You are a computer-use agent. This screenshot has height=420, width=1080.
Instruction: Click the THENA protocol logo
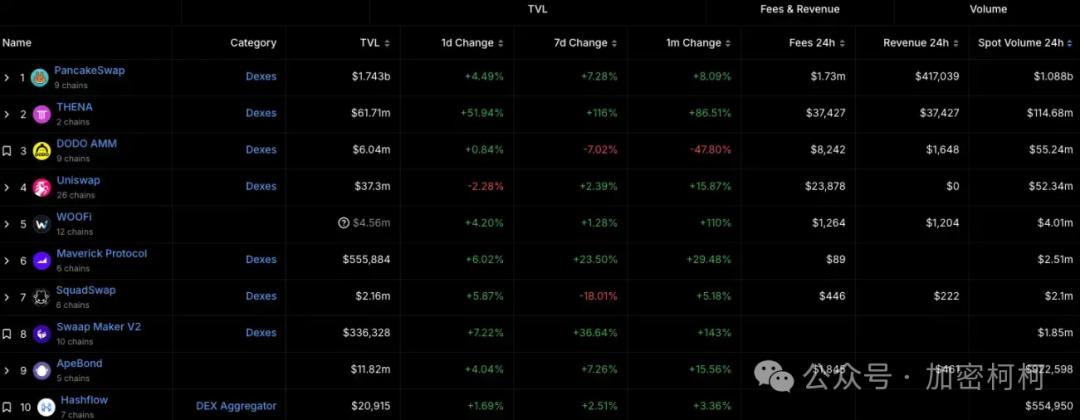pos(42,113)
